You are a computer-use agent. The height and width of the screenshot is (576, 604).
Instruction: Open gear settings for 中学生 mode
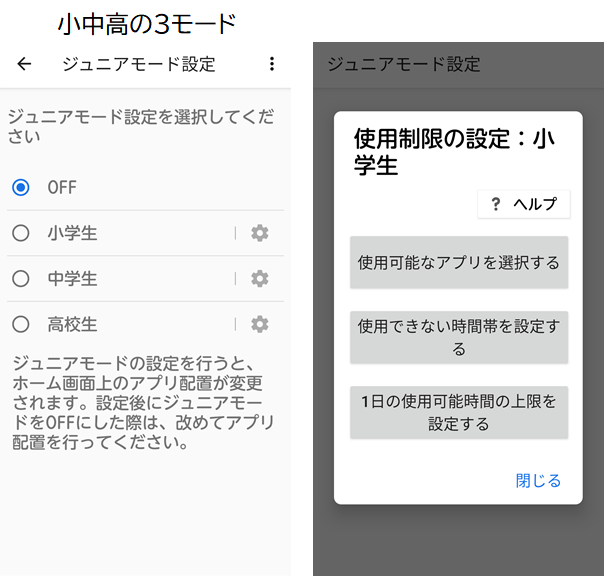[x=260, y=279]
